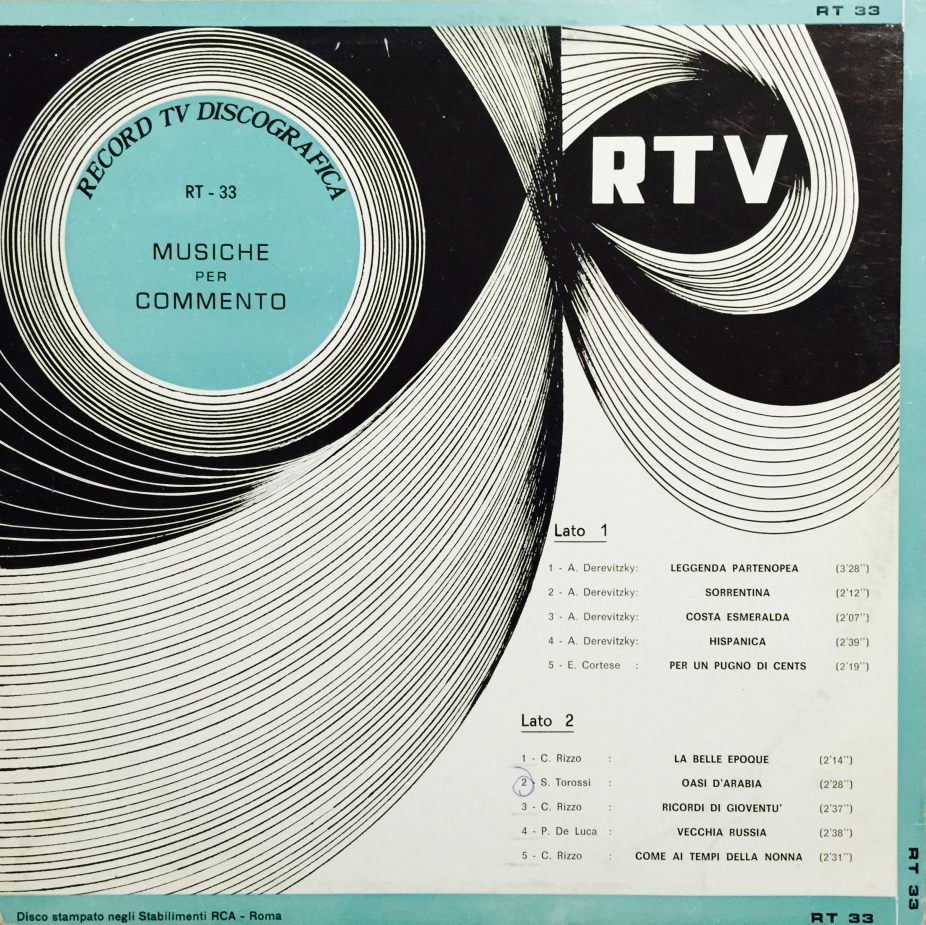
Task: Click the duration (2'19") of Per Un Pugno
Action: coord(852,667)
